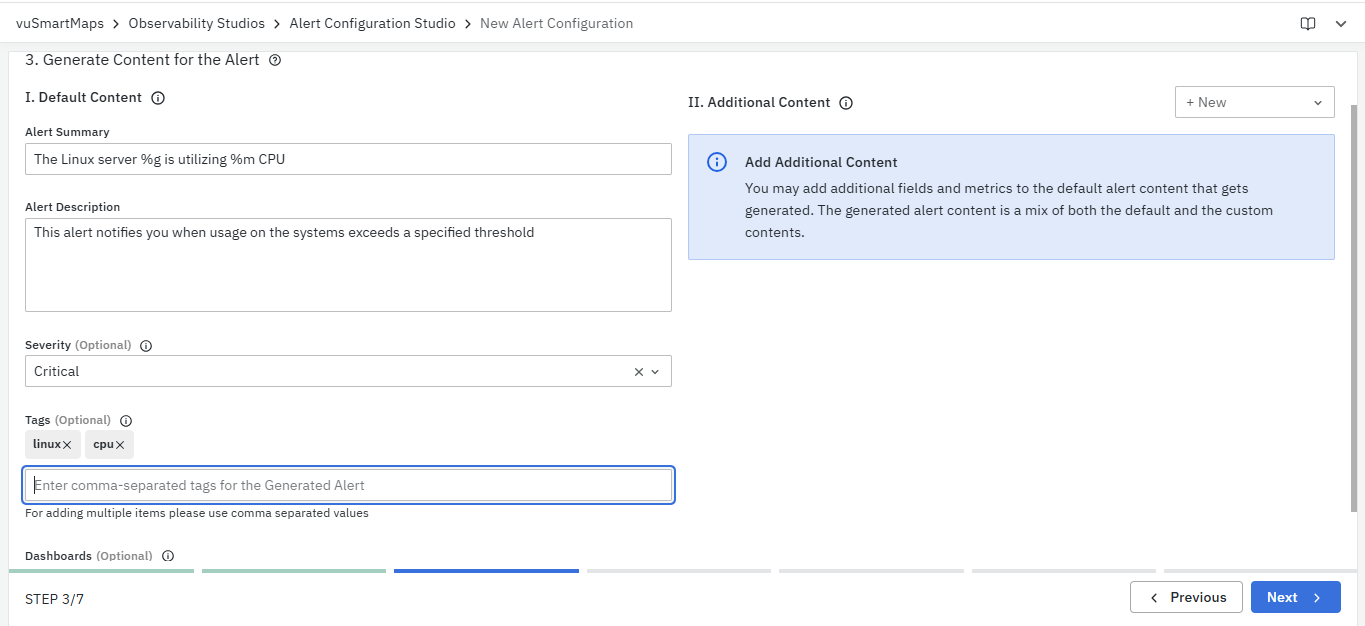Screen dimensions: 1365x626
Task: Navigate to Observability Studios breadcrumb
Action: tap(197, 23)
